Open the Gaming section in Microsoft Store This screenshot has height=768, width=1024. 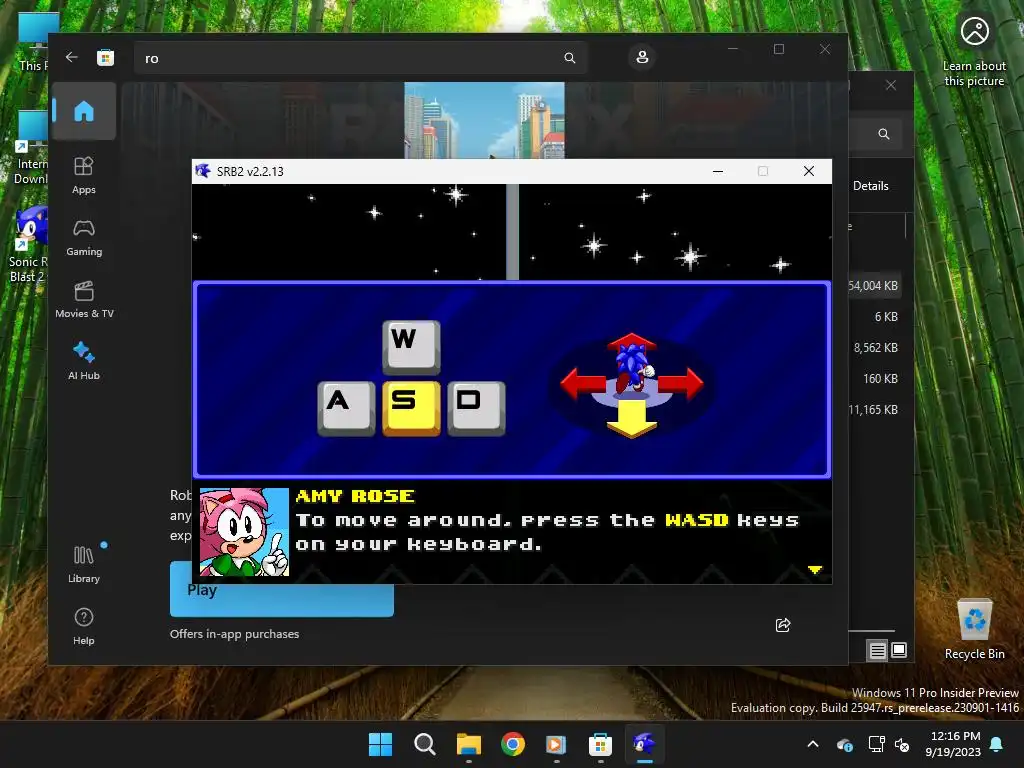tap(84, 236)
